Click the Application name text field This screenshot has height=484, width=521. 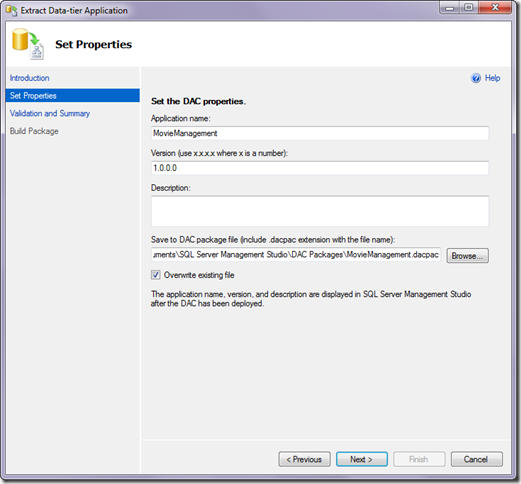(320, 133)
